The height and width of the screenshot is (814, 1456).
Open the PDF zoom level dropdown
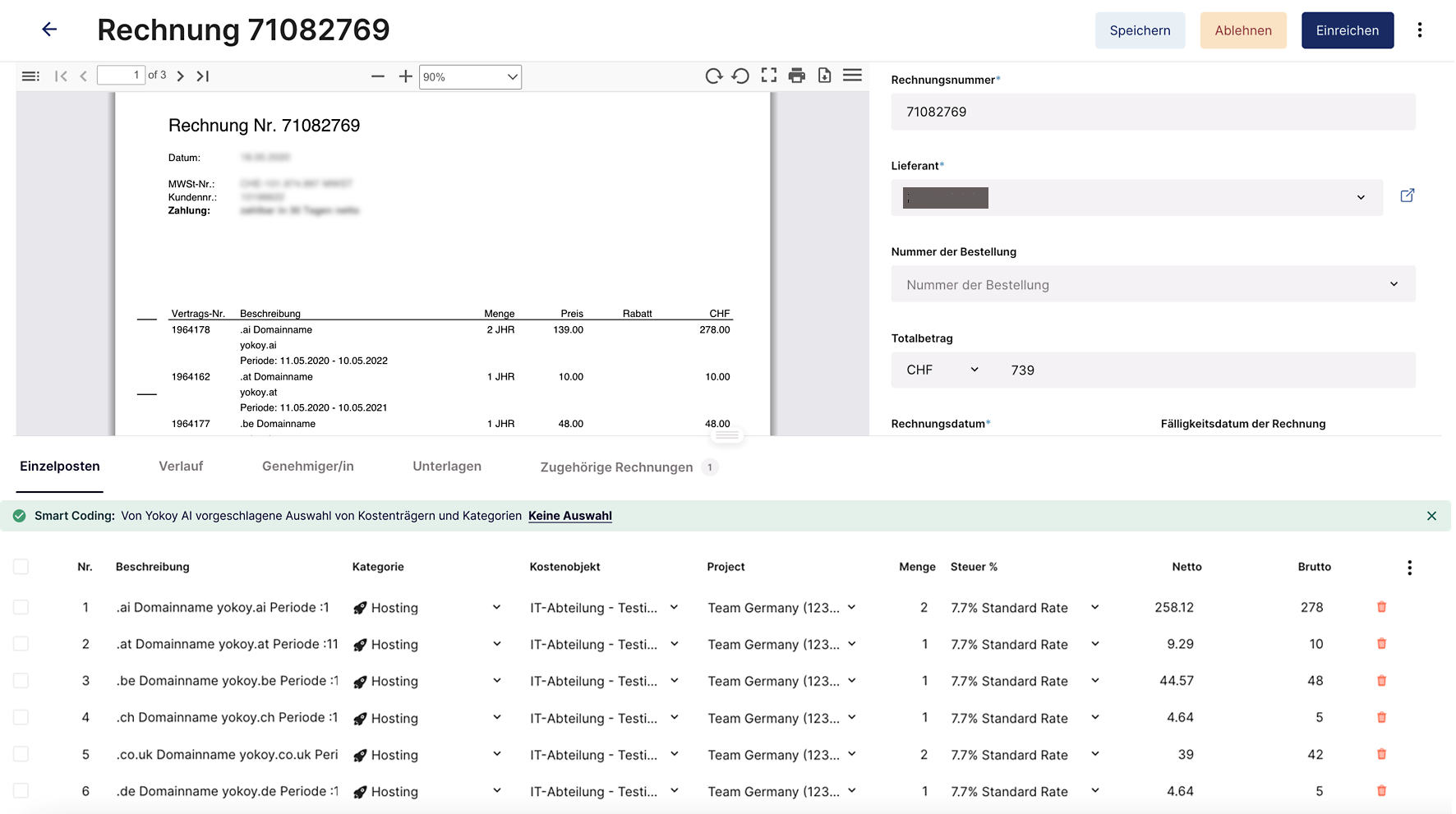point(470,77)
